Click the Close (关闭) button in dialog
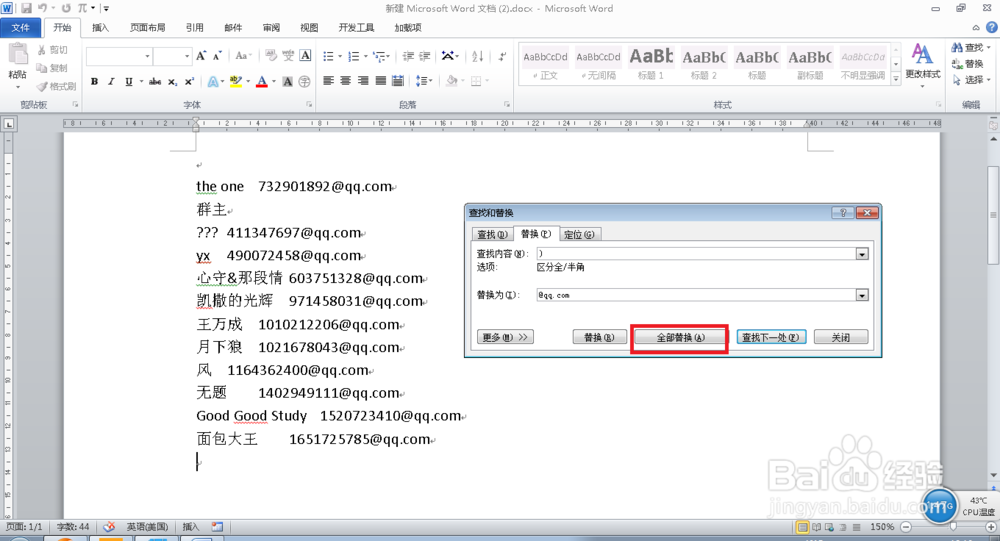Screen dimensions: 1000x541 841,337
